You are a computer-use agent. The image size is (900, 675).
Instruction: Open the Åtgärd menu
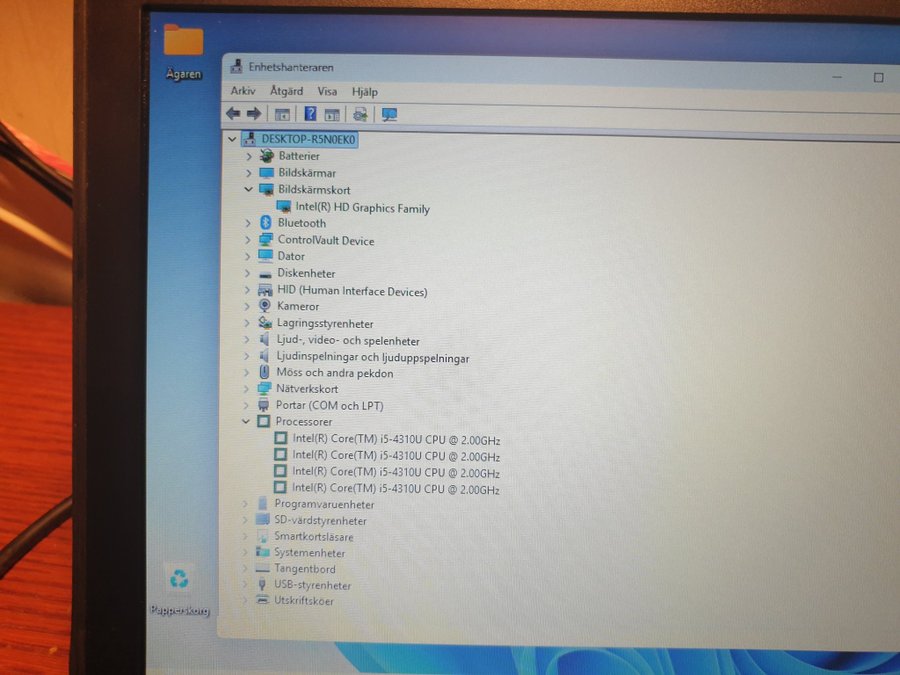click(286, 91)
